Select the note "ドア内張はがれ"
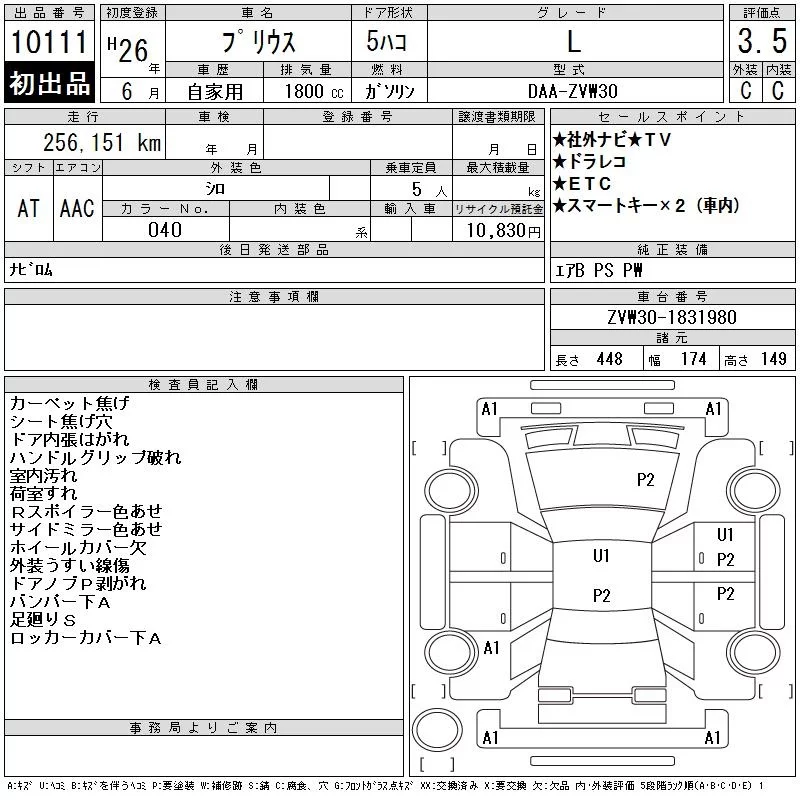800x800 pixels. [x=70, y=439]
